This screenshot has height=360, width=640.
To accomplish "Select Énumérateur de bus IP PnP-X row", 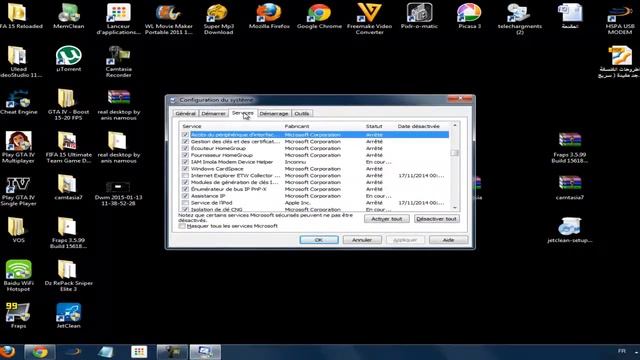I will tap(315, 189).
